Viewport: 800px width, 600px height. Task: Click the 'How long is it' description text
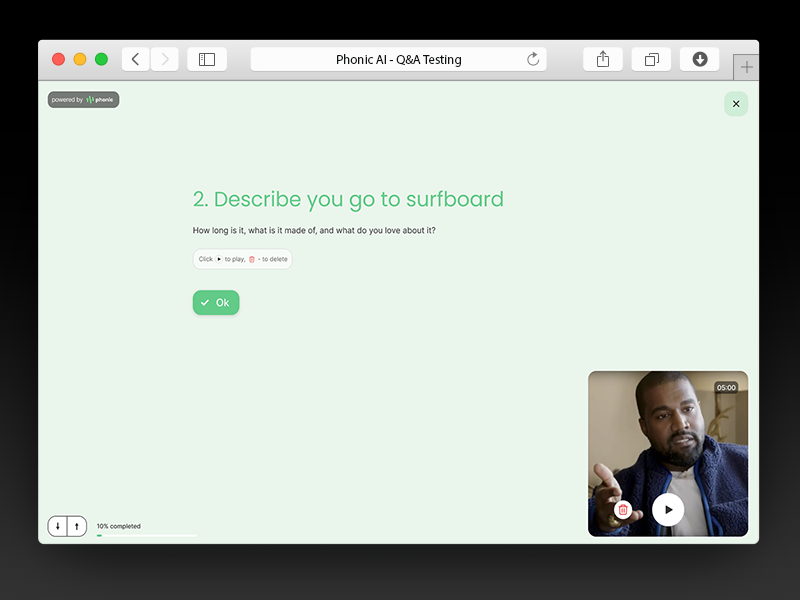click(314, 231)
